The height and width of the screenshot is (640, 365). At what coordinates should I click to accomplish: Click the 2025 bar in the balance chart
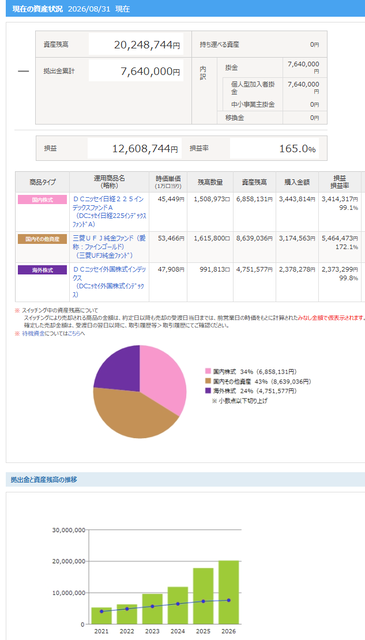coord(203,596)
